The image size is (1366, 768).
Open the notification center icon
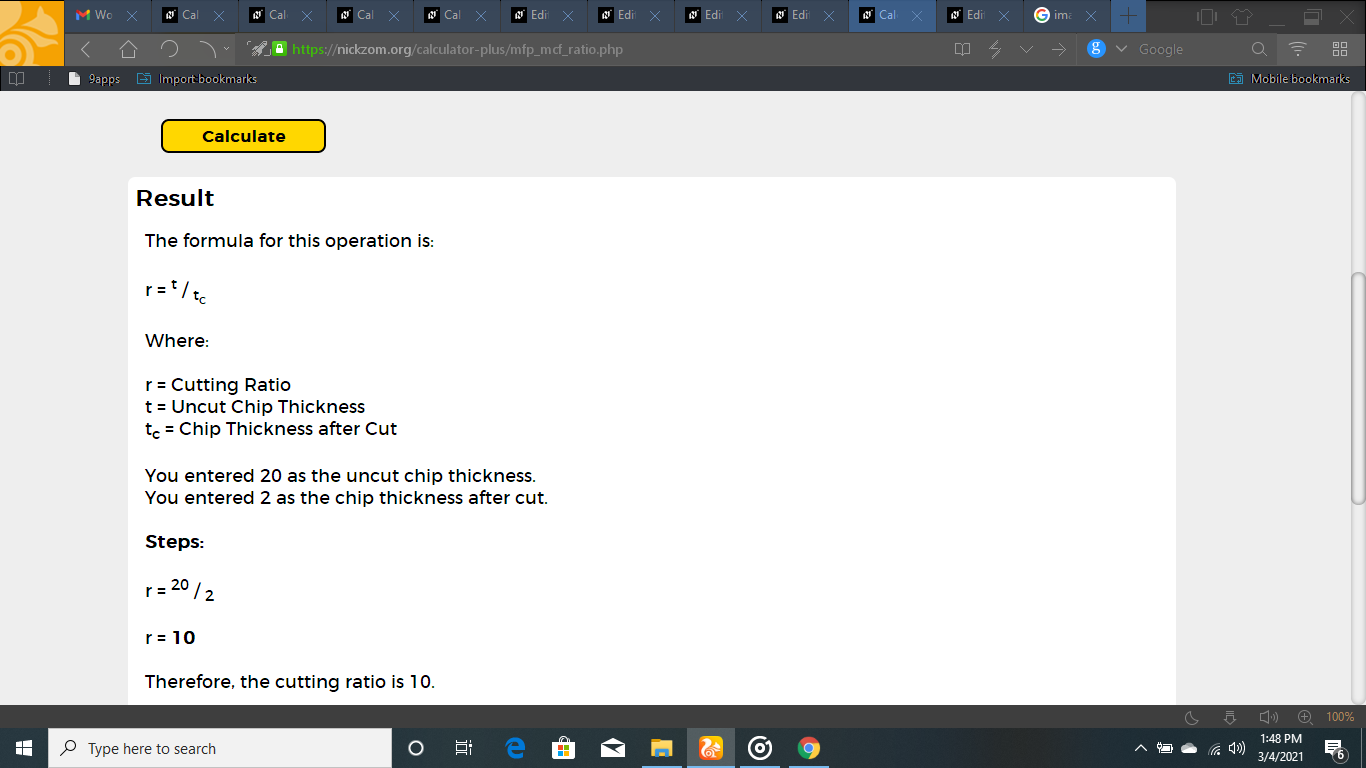pyautogui.click(x=1334, y=748)
